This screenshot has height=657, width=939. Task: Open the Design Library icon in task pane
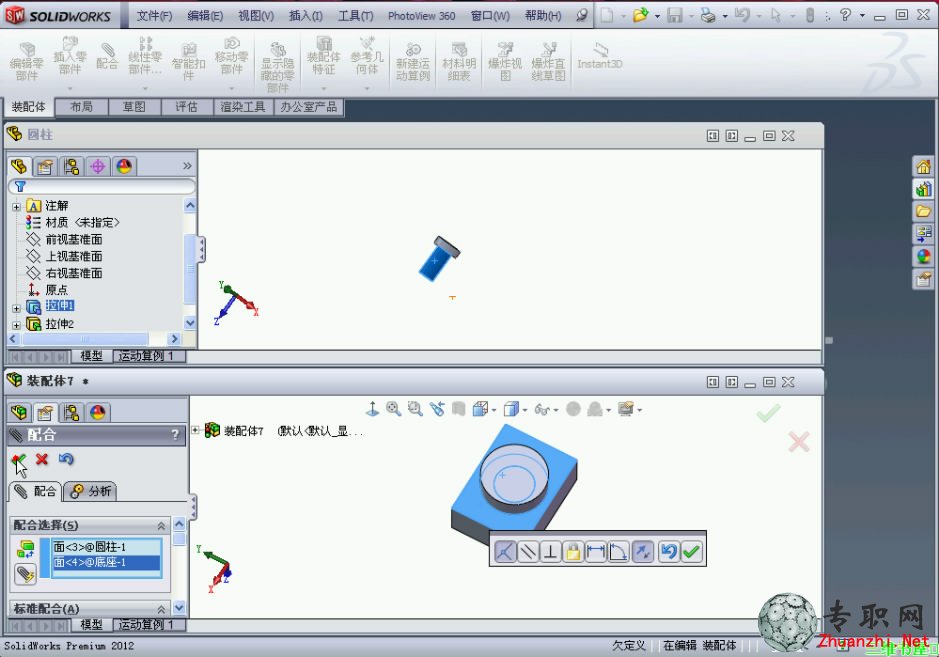pyautogui.click(x=923, y=189)
